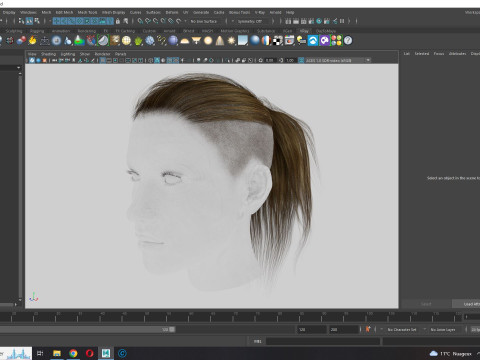Toggle select by component type mode
The height and width of the screenshot is (360, 480).
(x=37, y=21)
